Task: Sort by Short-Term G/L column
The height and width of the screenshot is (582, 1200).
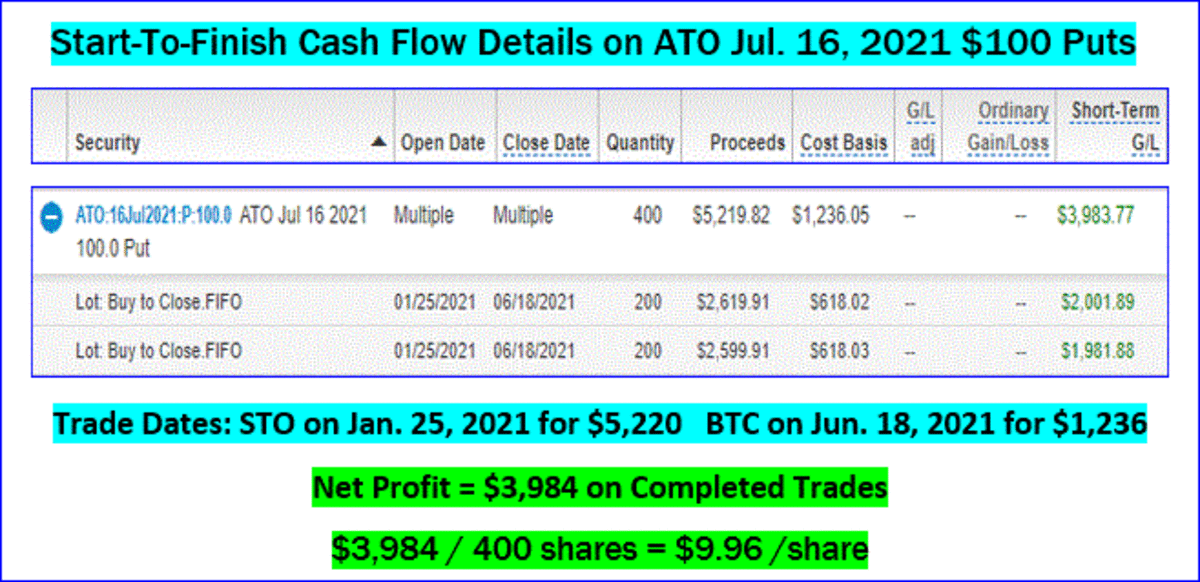Action: pos(1115,126)
